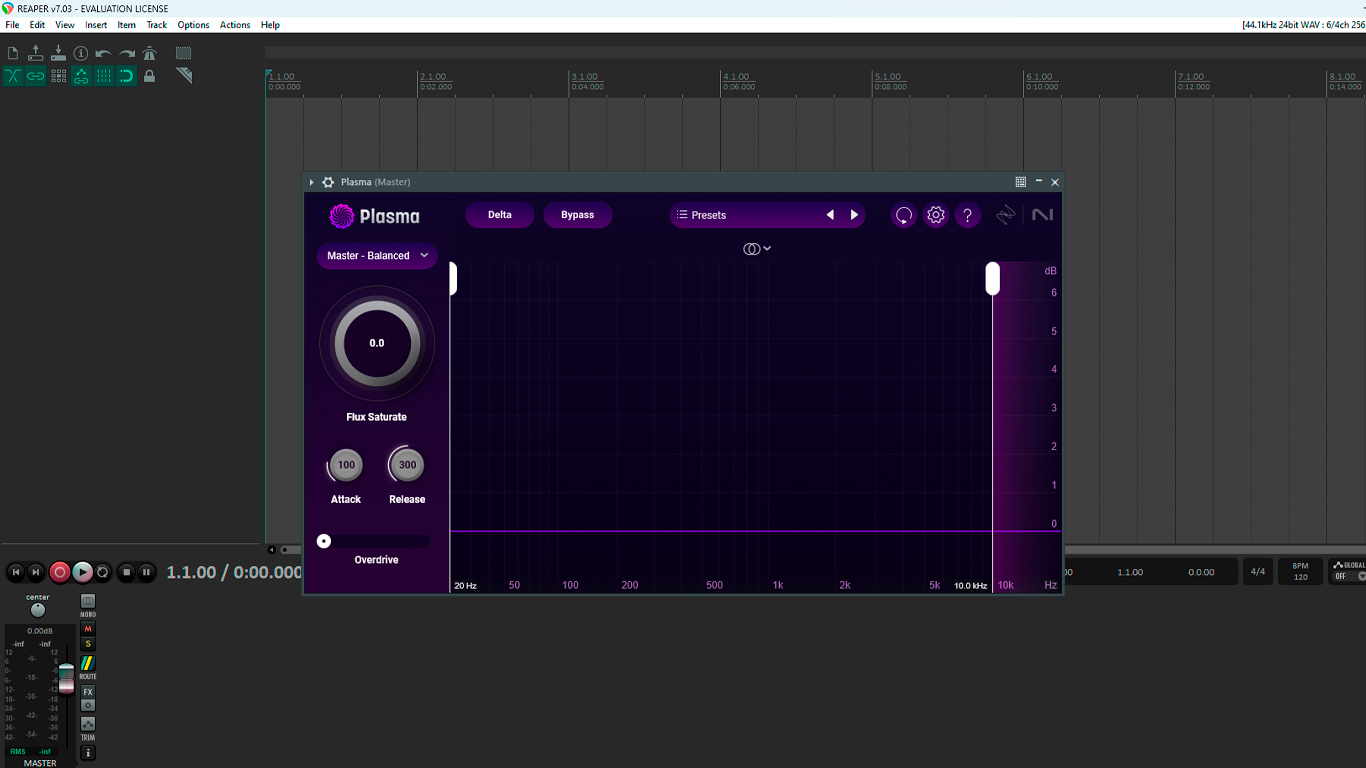
Task: Click the plugin window grid icon in title bar
Action: pos(1021,182)
